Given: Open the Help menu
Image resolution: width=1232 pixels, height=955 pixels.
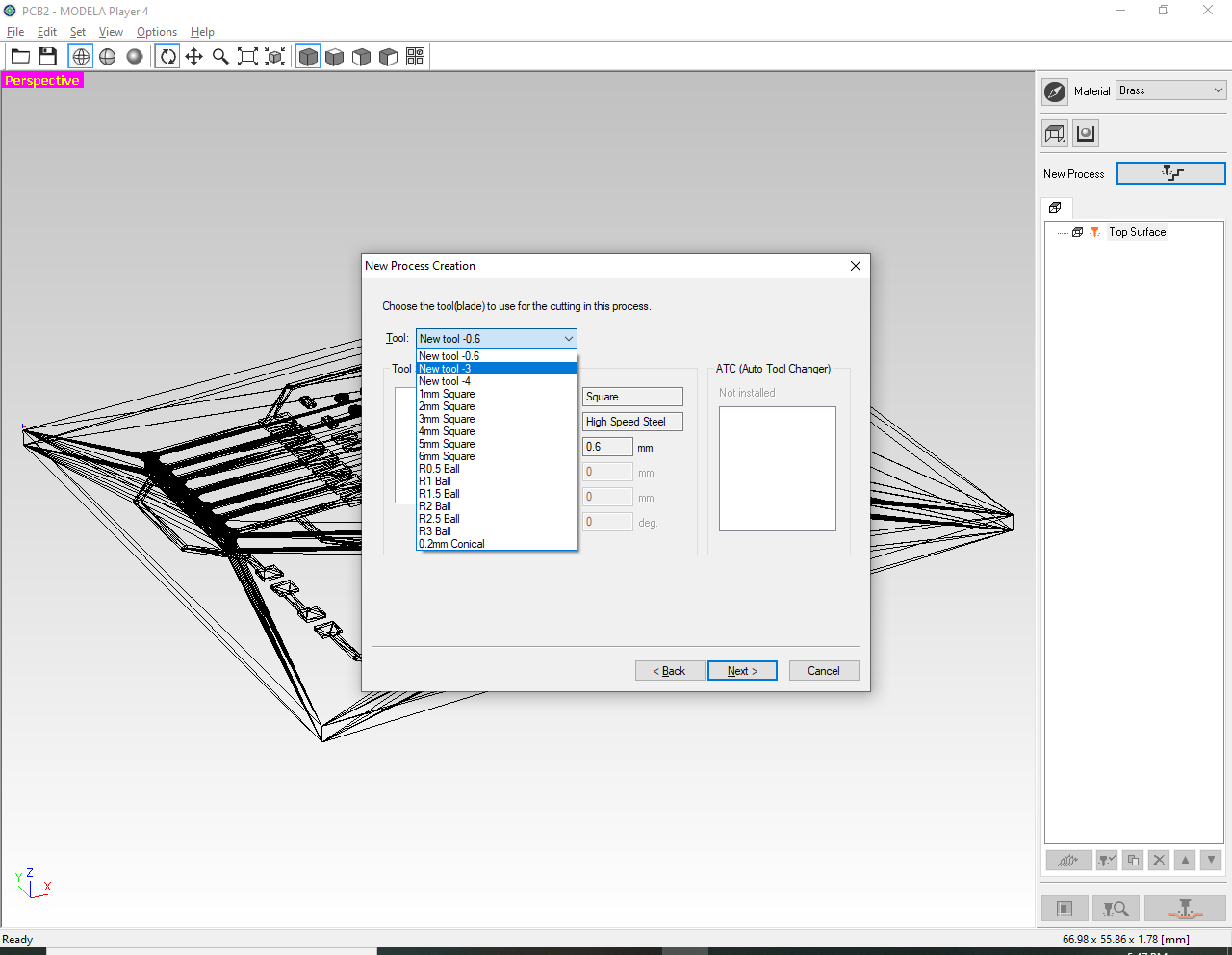Looking at the screenshot, I should click(x=202, y=32).
